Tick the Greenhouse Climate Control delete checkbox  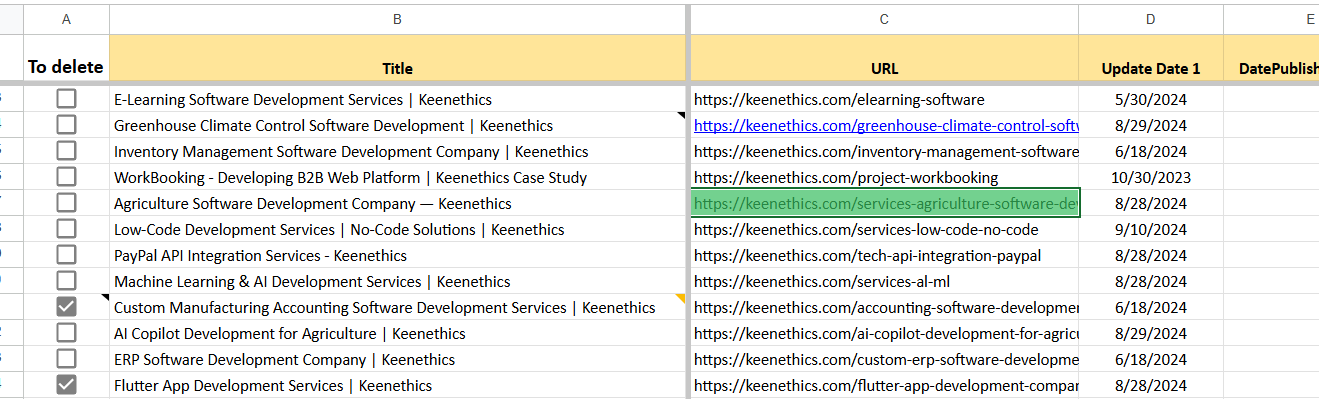click(66, 125)
